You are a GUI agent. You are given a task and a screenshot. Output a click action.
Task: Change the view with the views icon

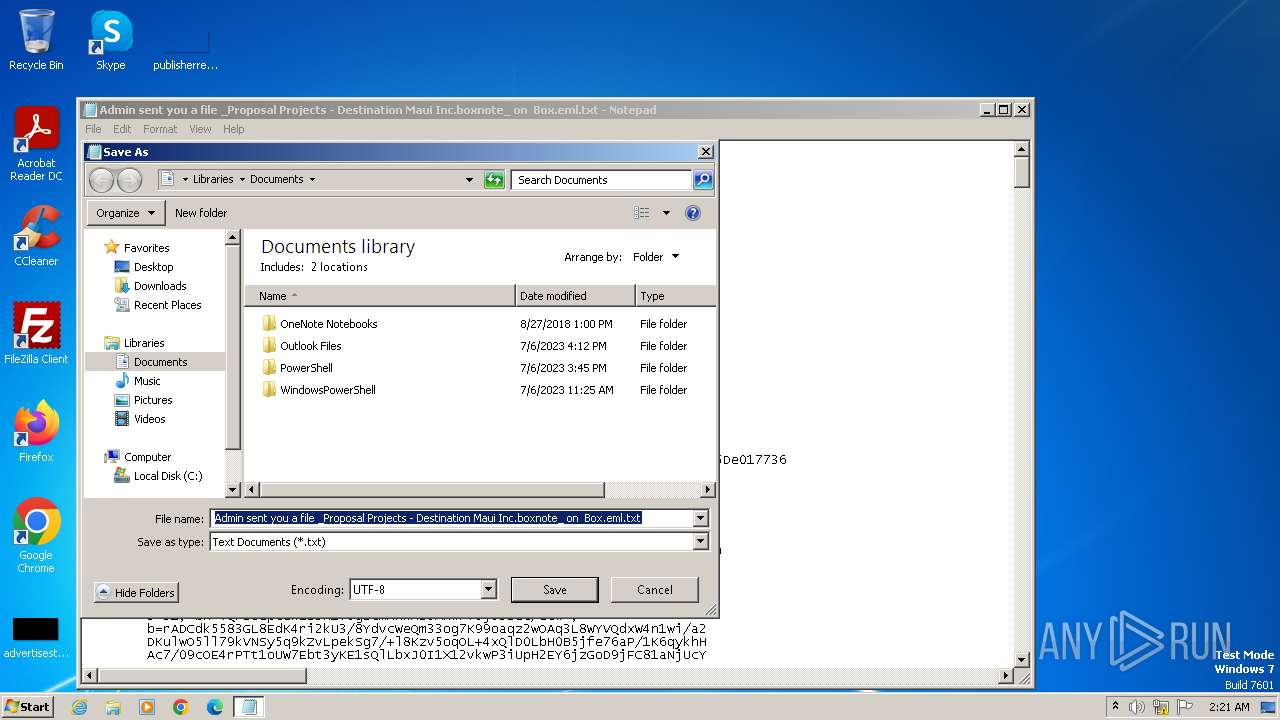click(x=642, y=213)
